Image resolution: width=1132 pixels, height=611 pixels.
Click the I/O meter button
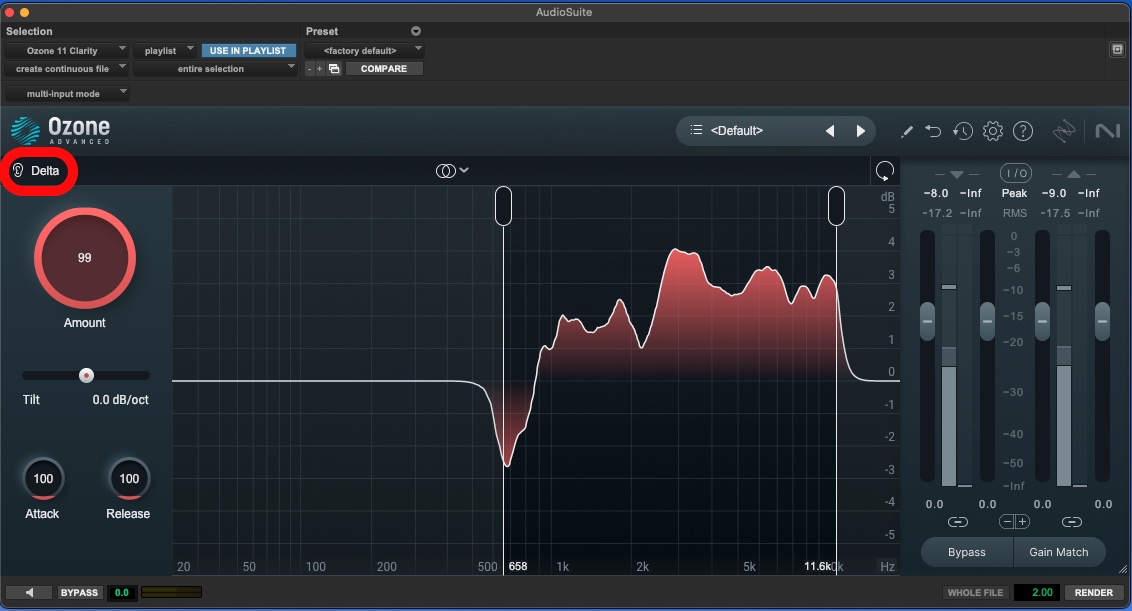click(x=1015, y=173)
